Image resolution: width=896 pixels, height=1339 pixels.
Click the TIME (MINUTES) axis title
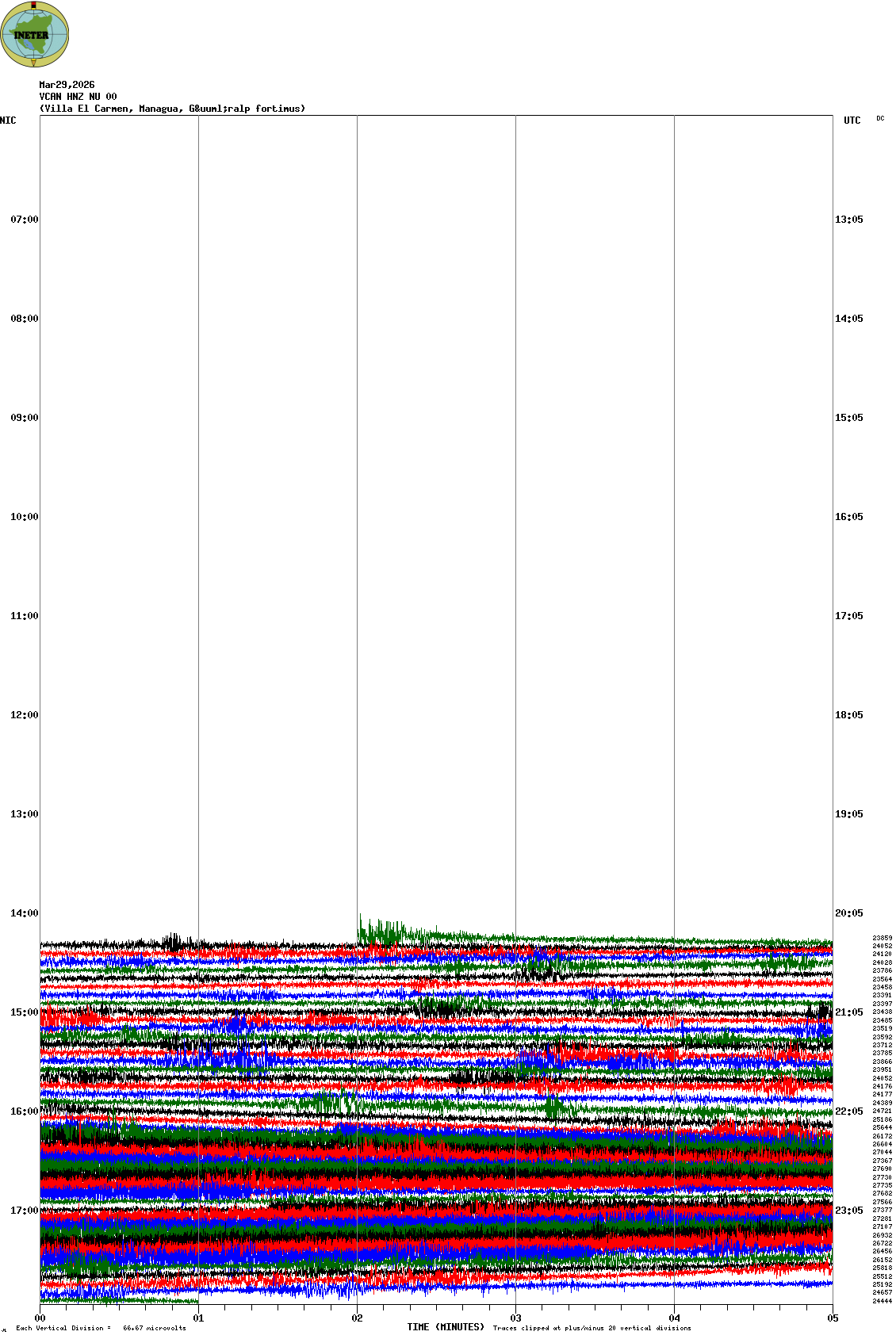point(446,1327)
